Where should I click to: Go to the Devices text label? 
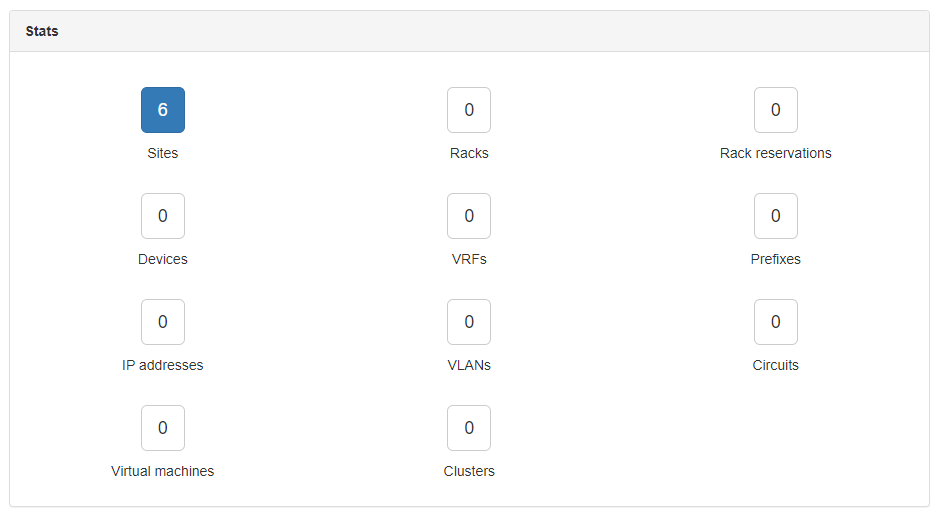(x=163, y=260)
